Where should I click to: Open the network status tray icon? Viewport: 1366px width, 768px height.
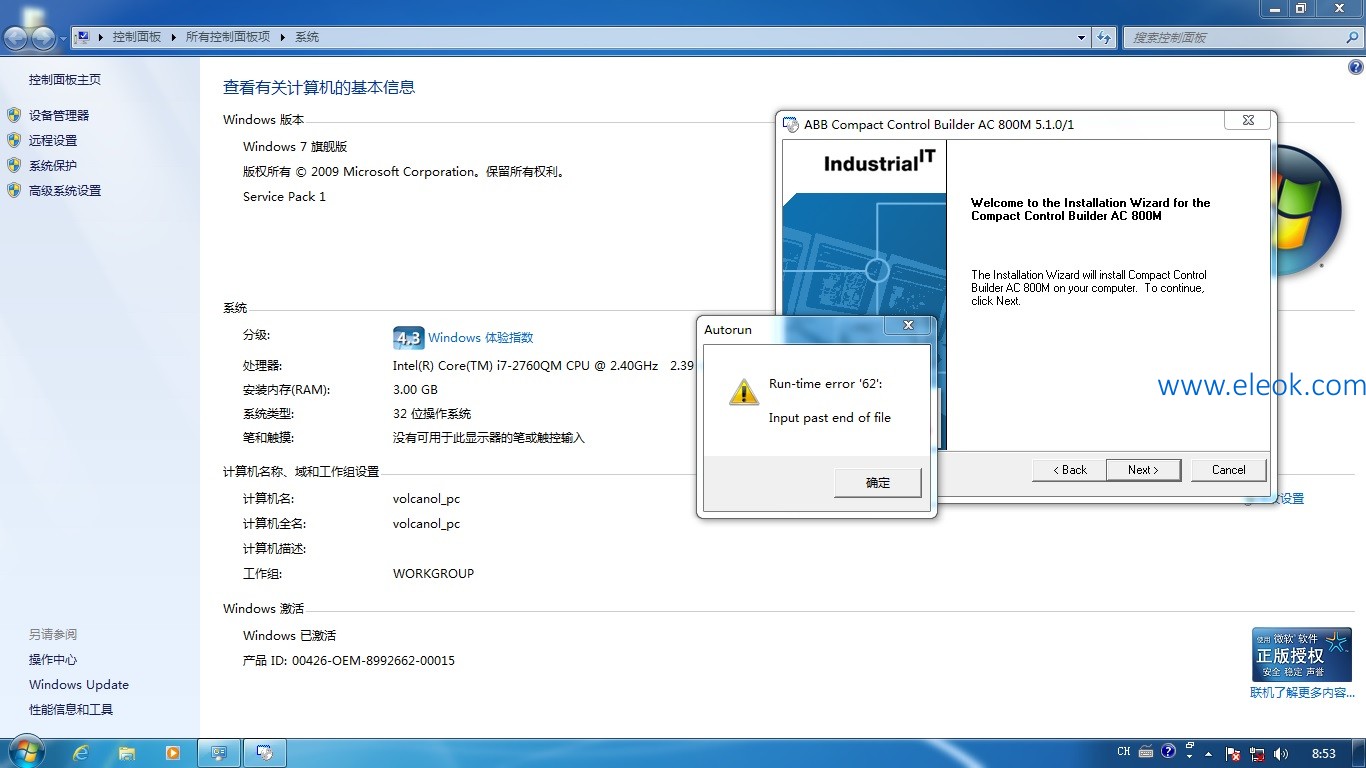1258,753
